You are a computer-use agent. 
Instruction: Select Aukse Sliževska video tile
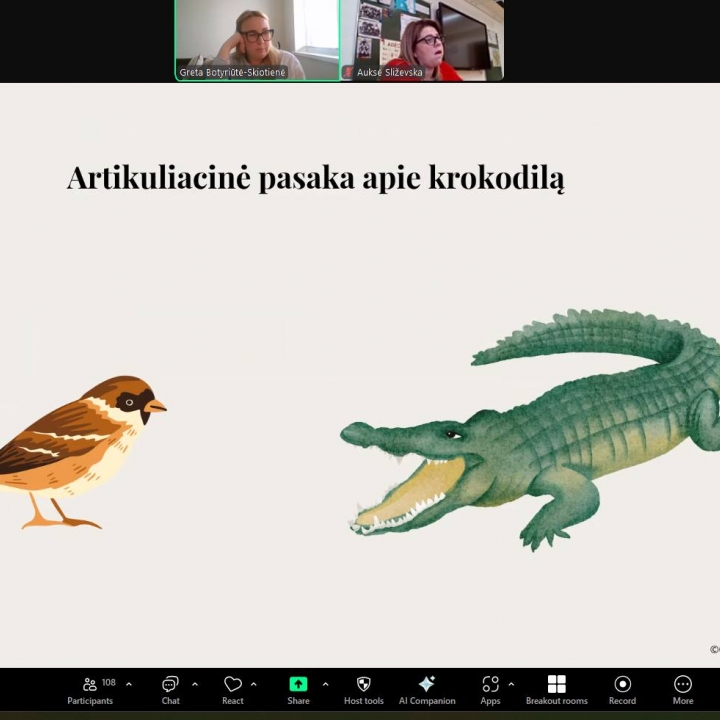click(x=422, y=40)
